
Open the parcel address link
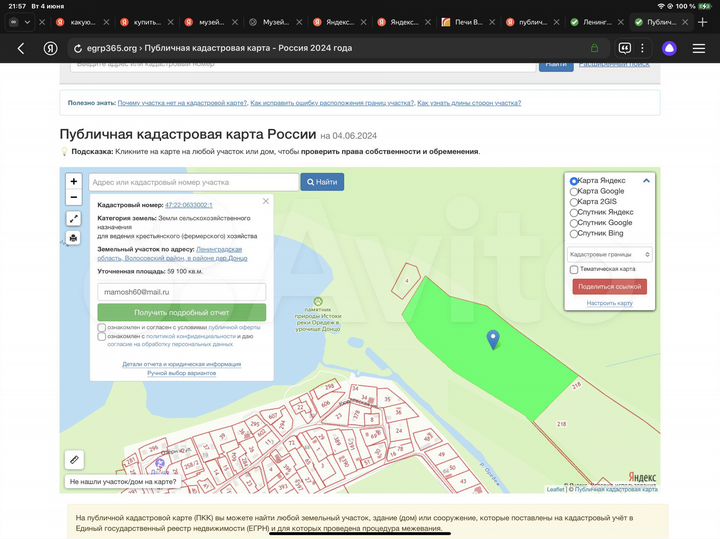[172, 254]
